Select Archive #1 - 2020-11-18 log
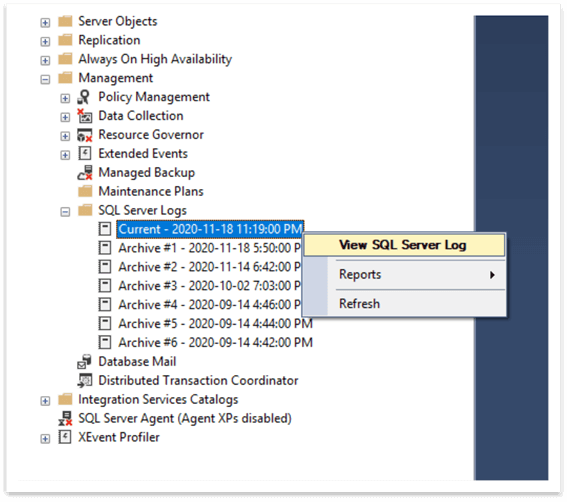Image resolution: width=567 pixels, height=502 pixels. [x=209, y=248]
